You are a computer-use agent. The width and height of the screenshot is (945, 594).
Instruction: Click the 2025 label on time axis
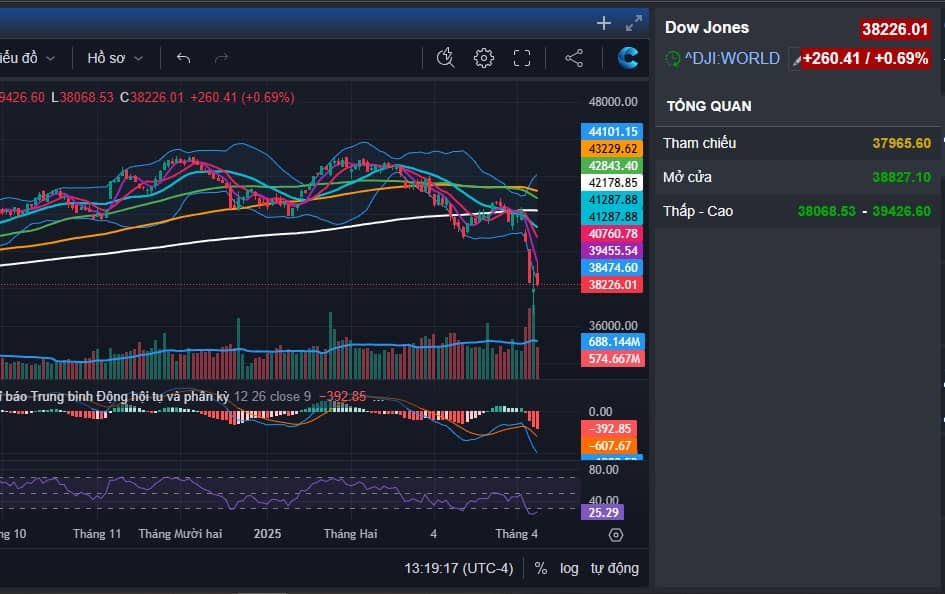pyautogui.click(x=268, y=534)
